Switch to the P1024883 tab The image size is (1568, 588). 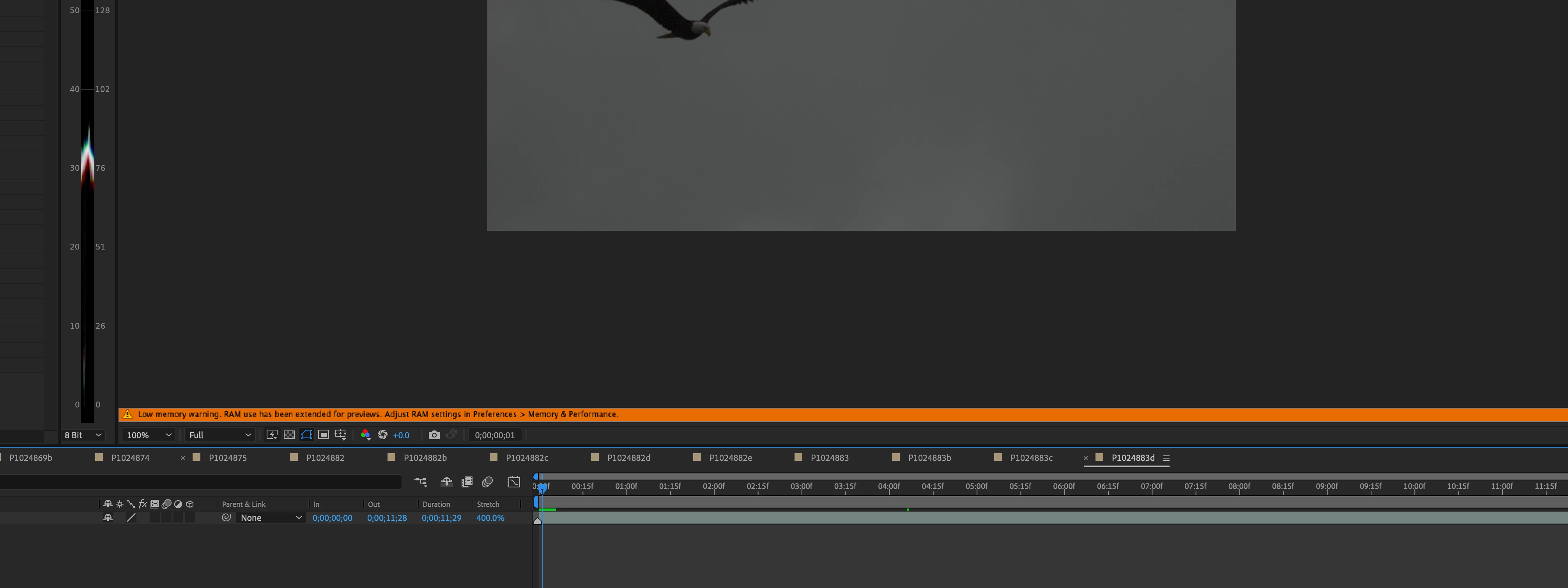click(829, 458)
